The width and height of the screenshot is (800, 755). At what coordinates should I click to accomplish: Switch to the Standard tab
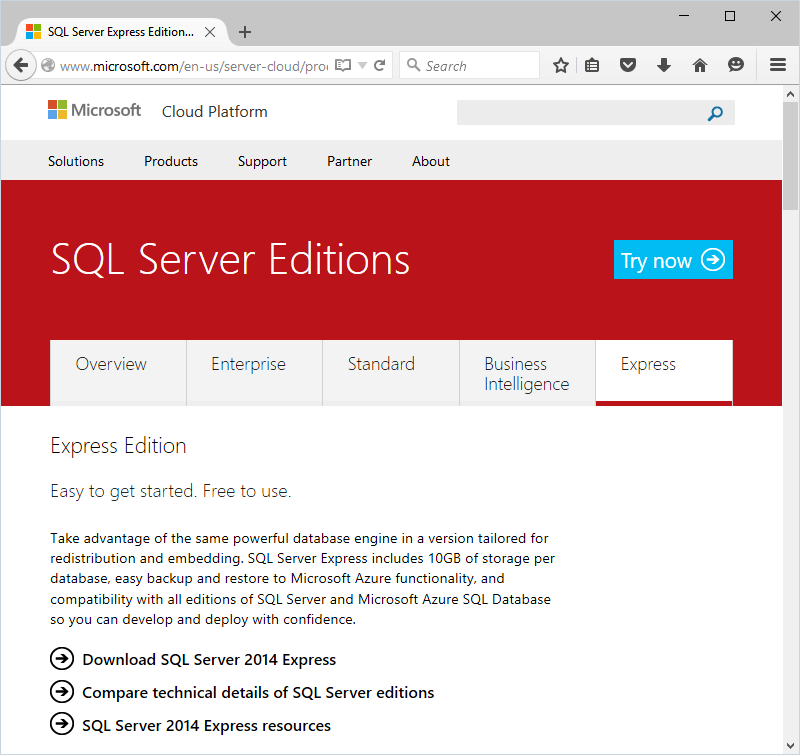(391, 373)
